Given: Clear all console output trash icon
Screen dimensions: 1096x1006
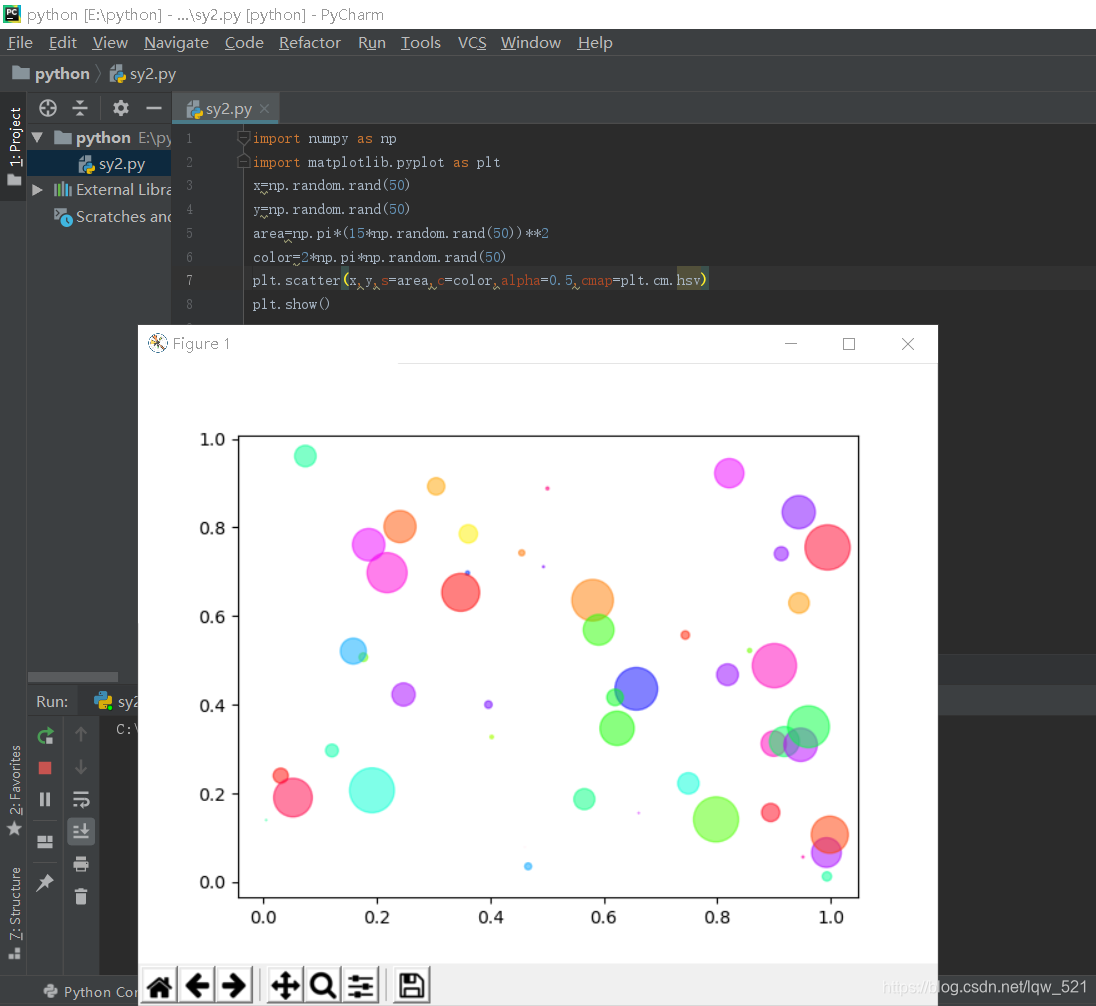Looking at the screenshot, I should coord(81,896).
